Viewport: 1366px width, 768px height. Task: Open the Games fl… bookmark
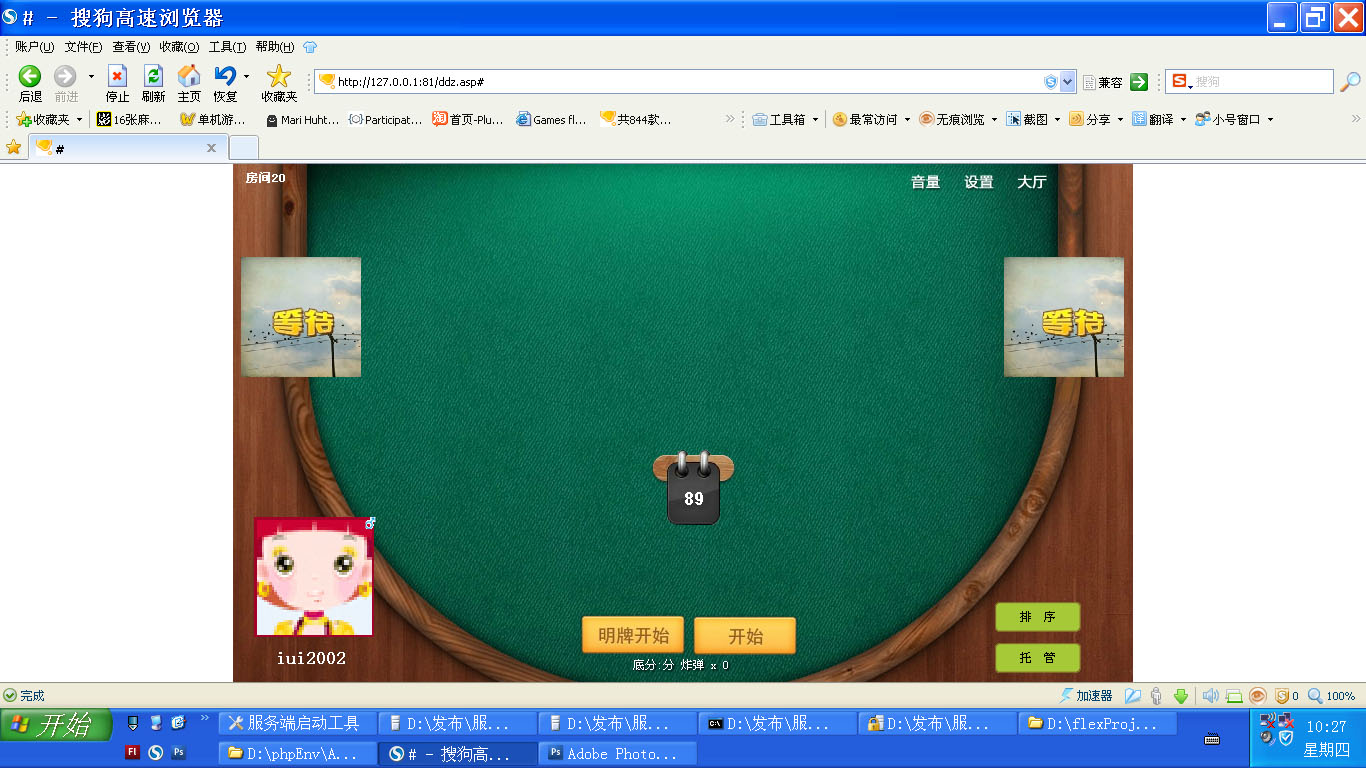[552, 119]
